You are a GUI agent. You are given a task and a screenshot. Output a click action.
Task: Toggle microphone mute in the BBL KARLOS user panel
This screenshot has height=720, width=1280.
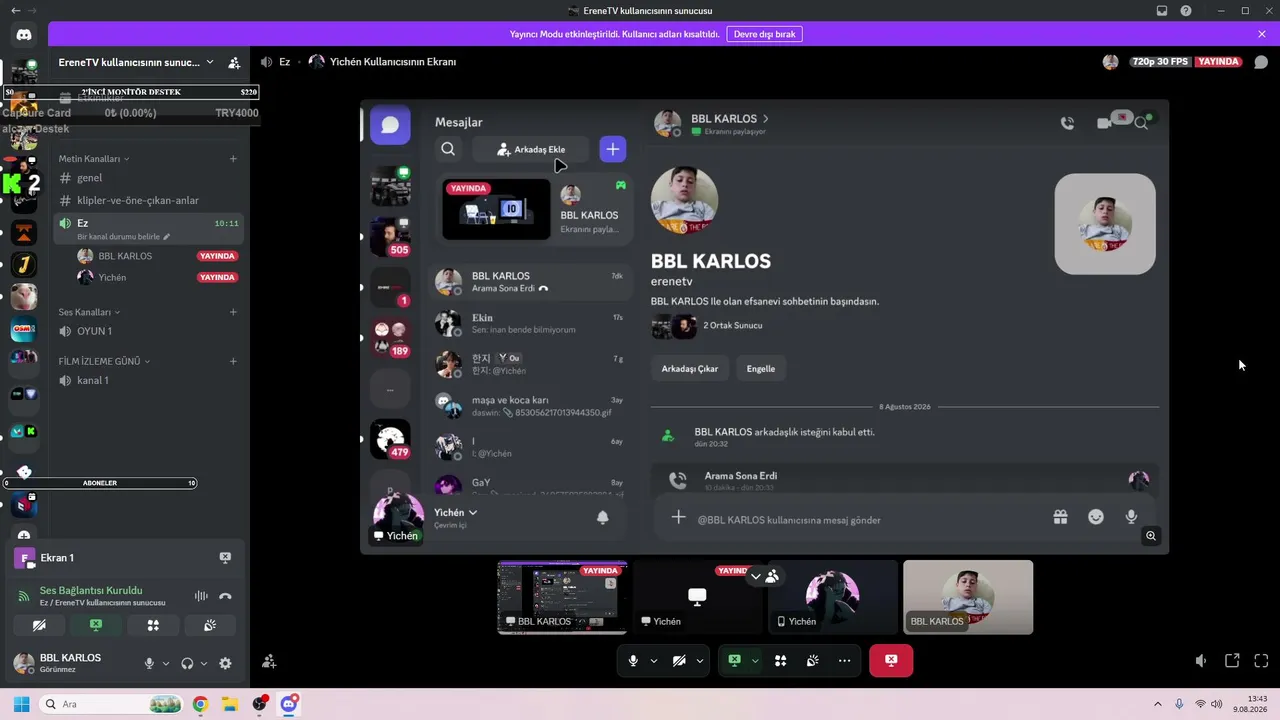pyautogui.click(x=149, y=663)
